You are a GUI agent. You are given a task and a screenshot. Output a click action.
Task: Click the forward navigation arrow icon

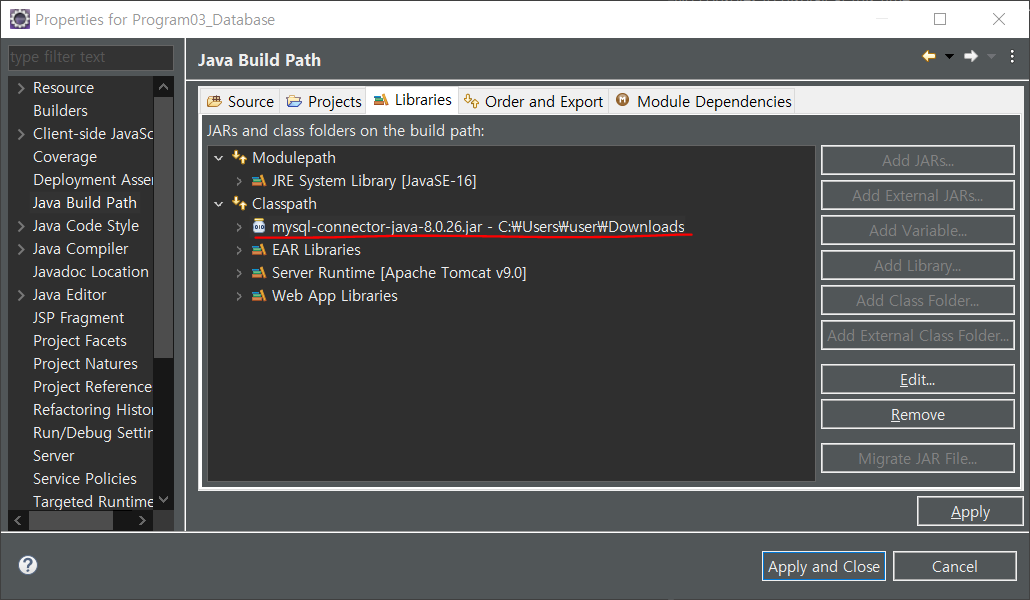(x=971, y=57)
